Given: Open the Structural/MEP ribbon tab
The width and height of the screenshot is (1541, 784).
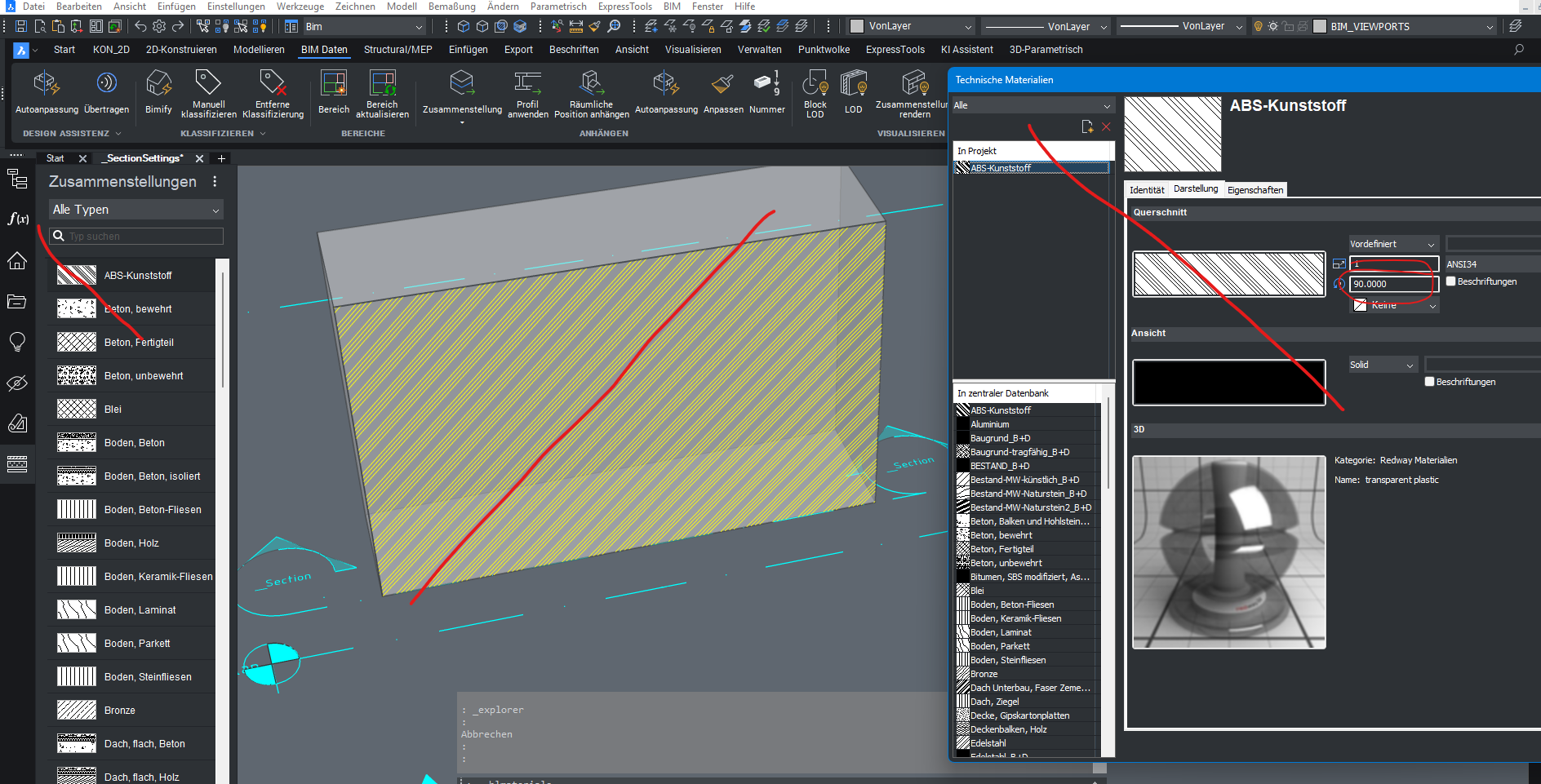Looking at the screenshot, I should coord(397,50).
